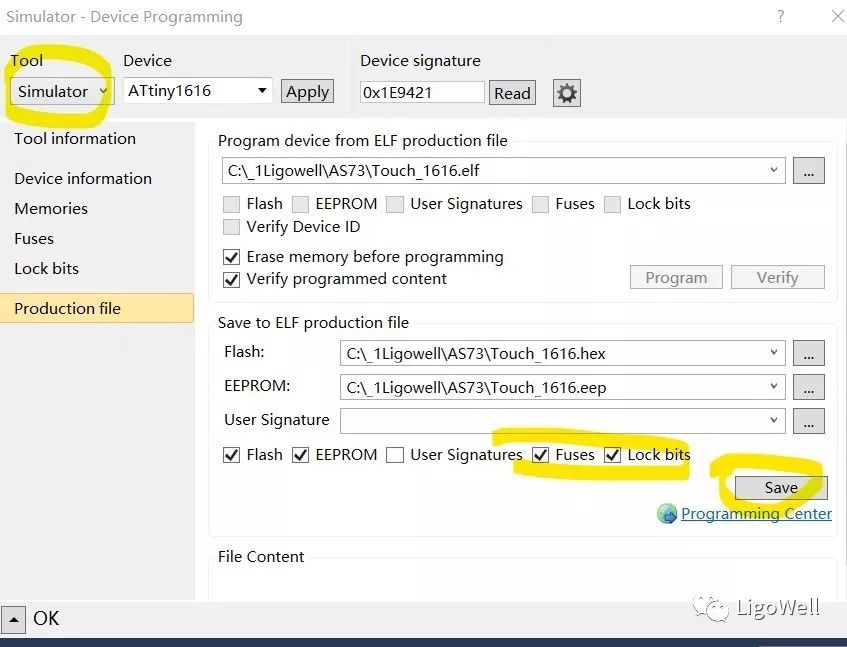Open the Tool information page

pos(75,139)
